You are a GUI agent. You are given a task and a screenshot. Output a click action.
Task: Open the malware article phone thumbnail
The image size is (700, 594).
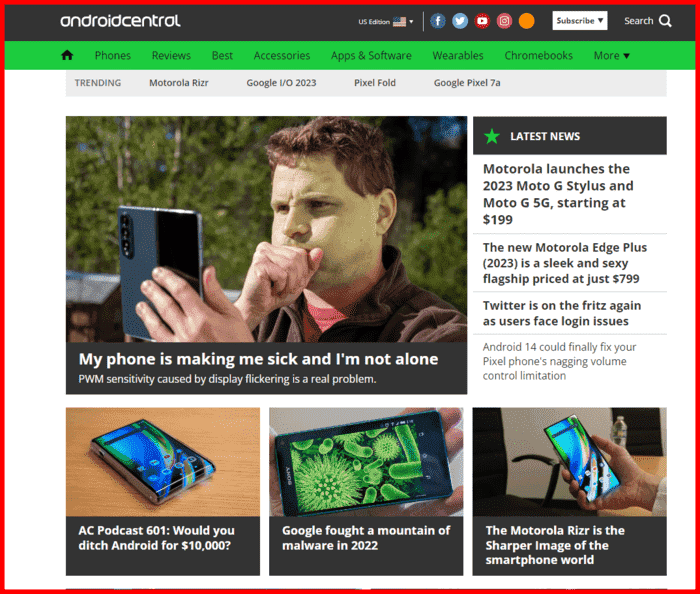(x=366, y=462)
